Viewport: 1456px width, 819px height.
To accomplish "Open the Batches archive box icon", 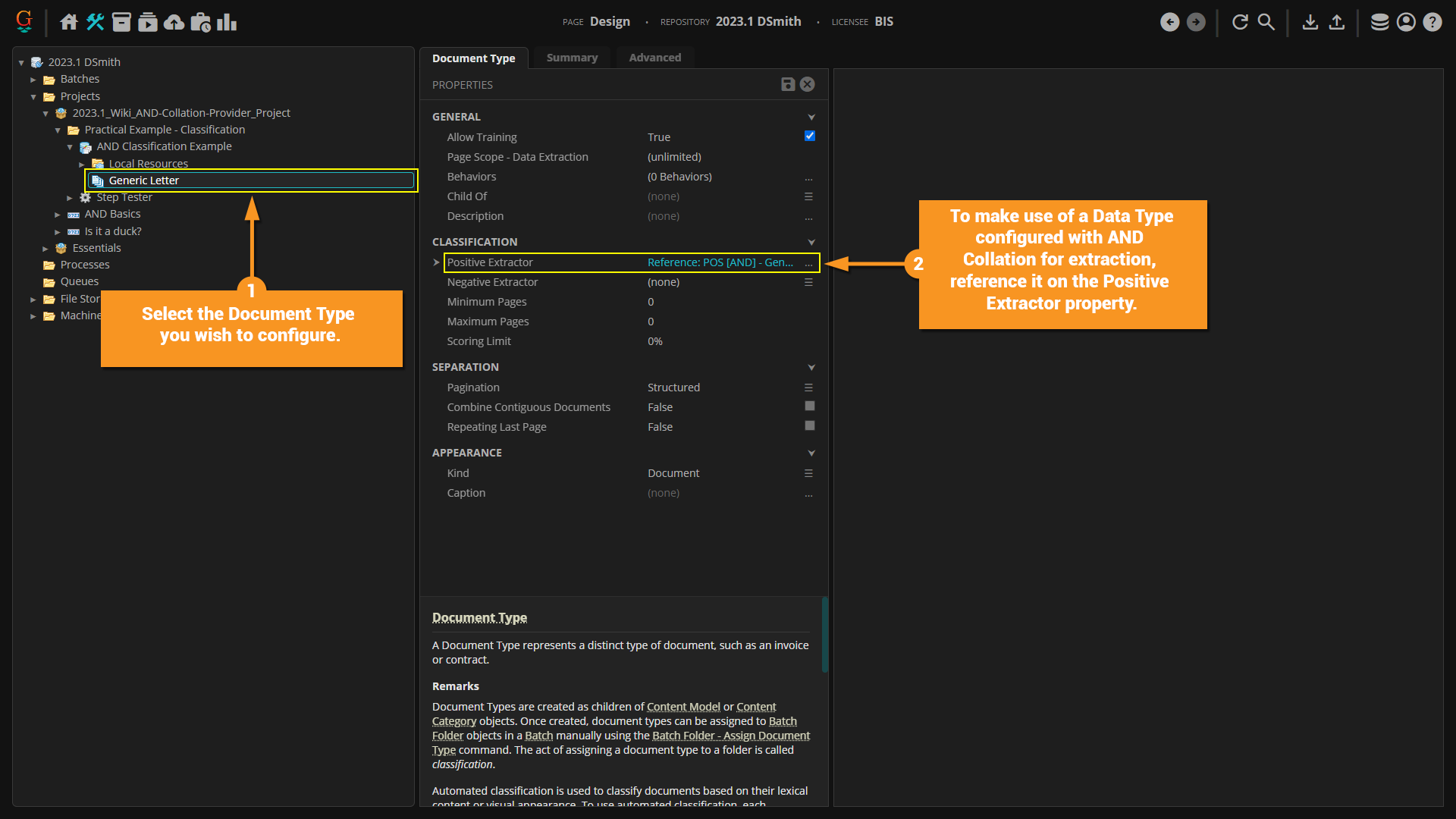I will [x=121, y=22].
